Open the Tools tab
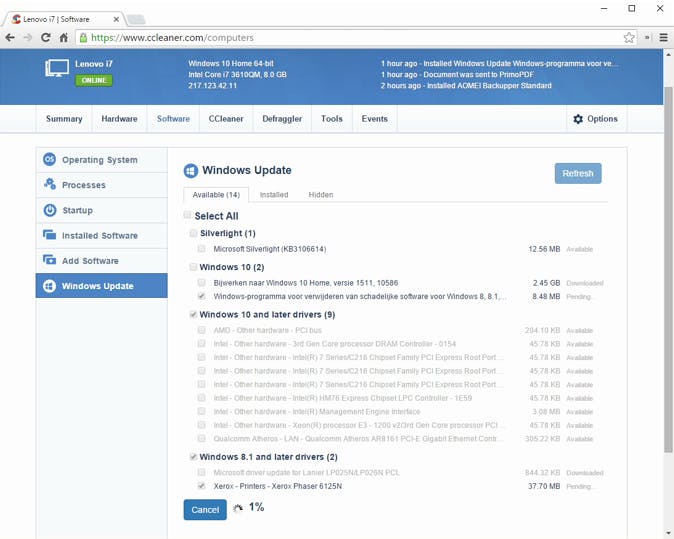674x539 pixels. 332,119
